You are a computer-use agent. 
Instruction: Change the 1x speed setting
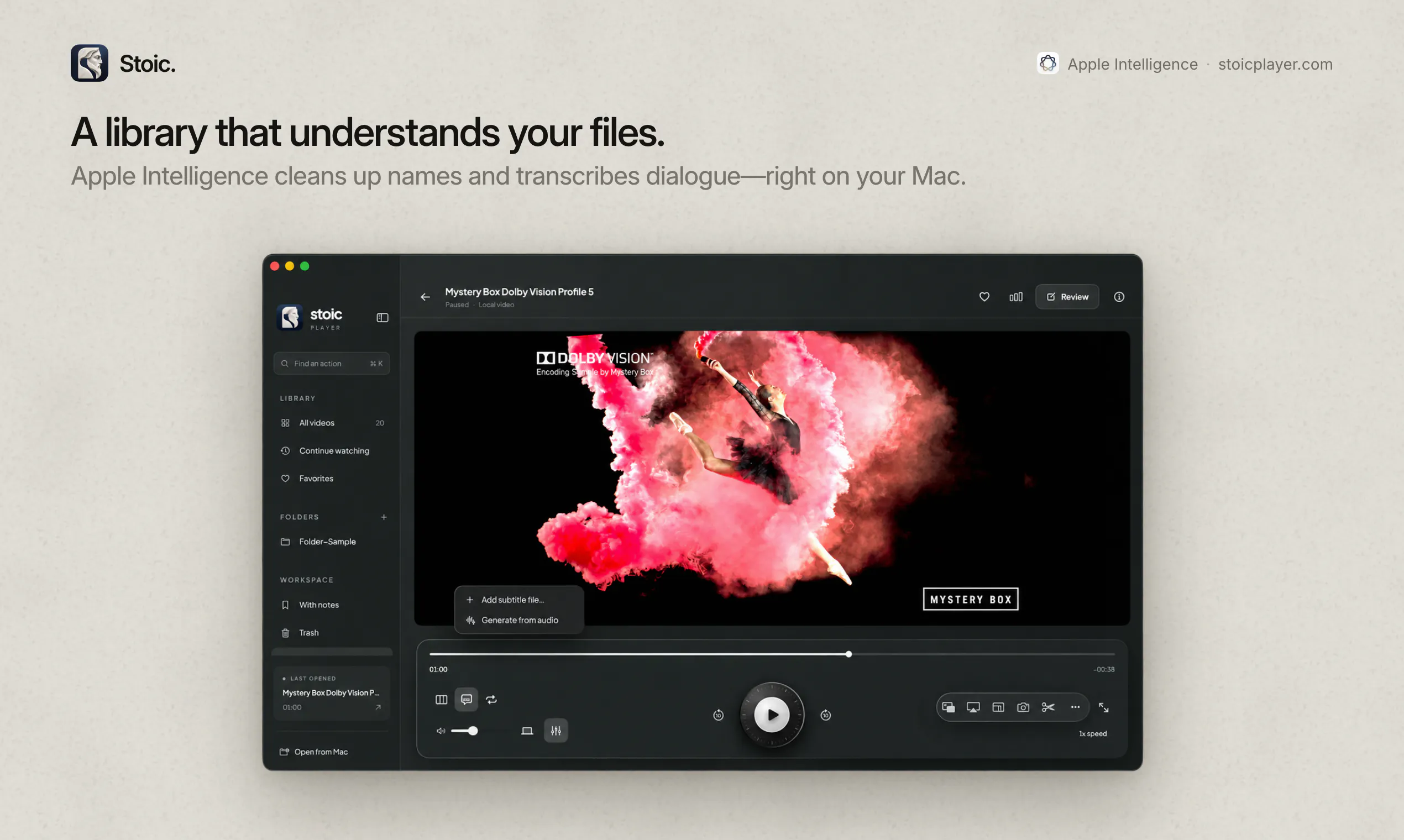point(1093,733)
